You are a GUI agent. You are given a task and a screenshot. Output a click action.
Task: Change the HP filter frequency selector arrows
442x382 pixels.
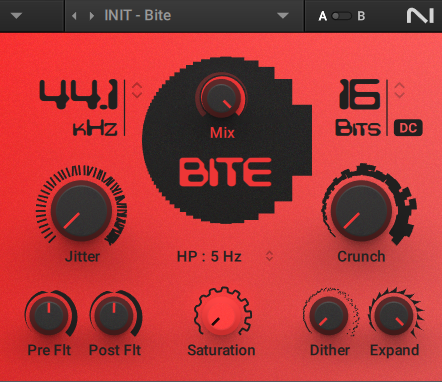click(269, 256)
